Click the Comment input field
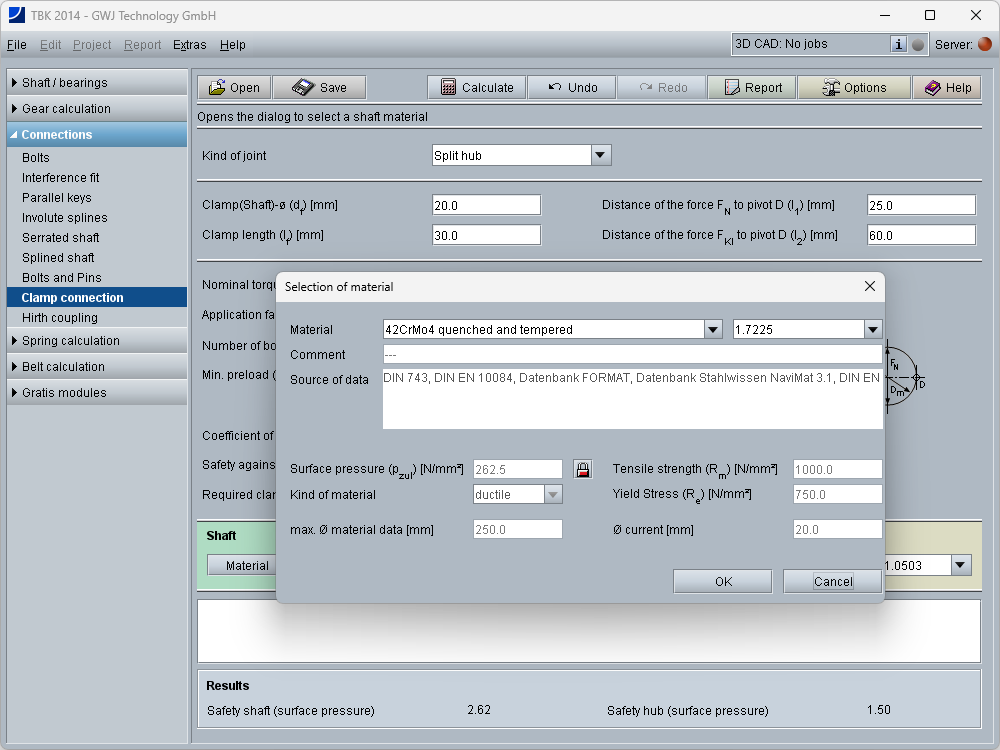The image size is (1000, 750). [x=632, y=355]
